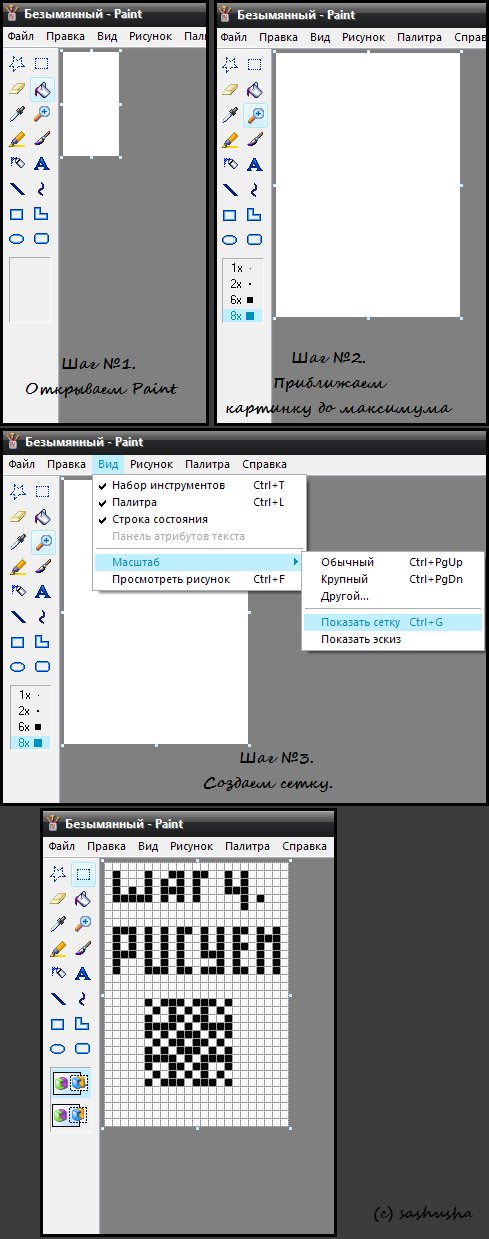Open 'Справка' menu in Step 3 window
This screenshot has height=1239, width=489.
263,464
